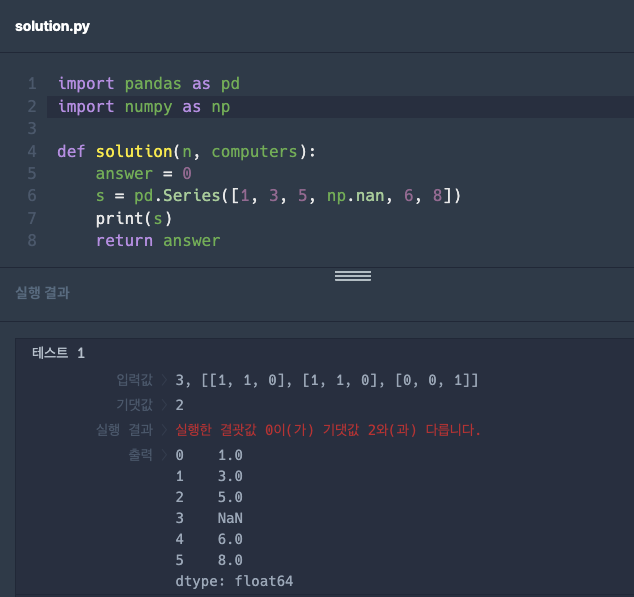This screenshot has height=597, width=634.
Task: Click the '기댓값' label
Action: point(134,405)
